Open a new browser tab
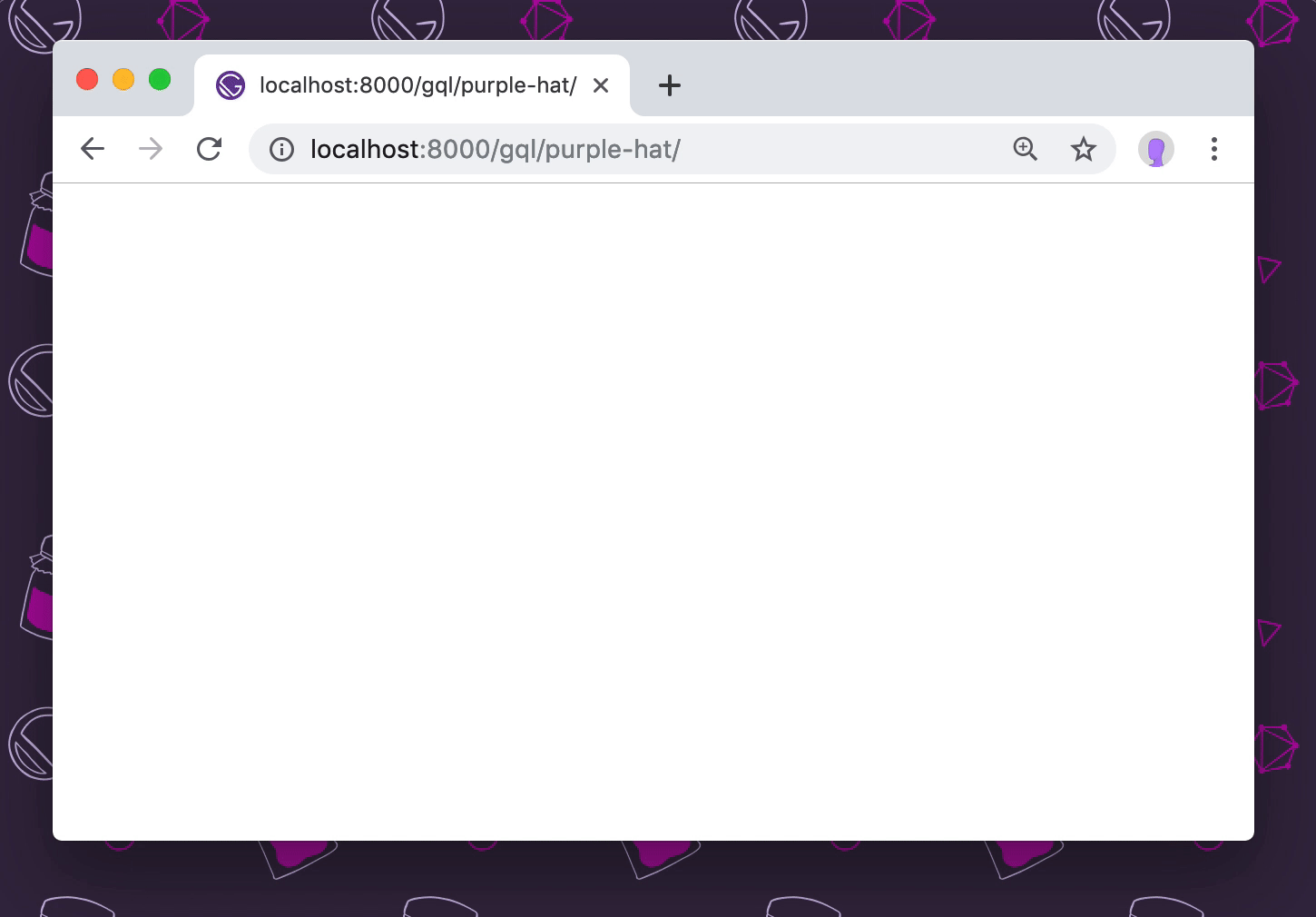 coord(670,84)
